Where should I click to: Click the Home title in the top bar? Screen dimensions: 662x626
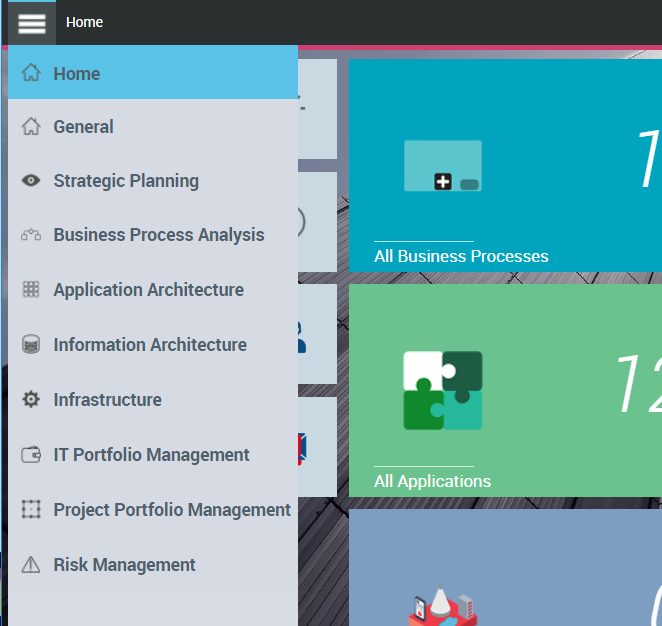point(84,22)
